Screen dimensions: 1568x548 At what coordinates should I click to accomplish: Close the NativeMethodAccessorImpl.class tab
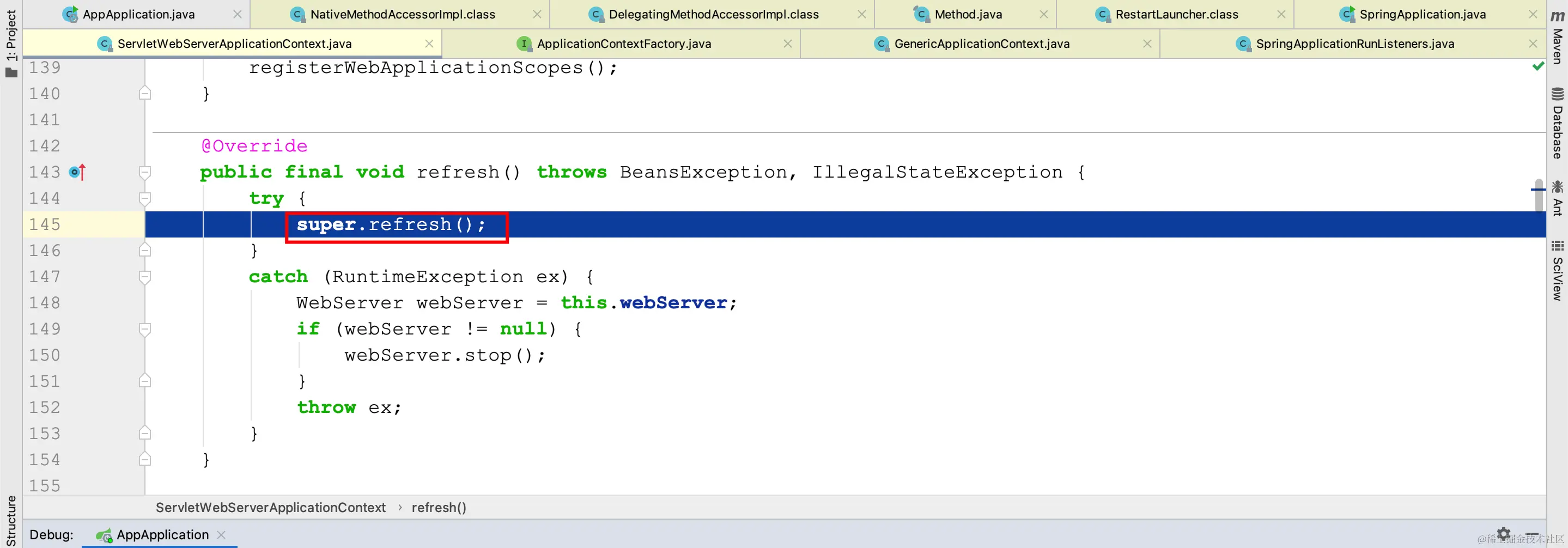(x=537, y=14)
